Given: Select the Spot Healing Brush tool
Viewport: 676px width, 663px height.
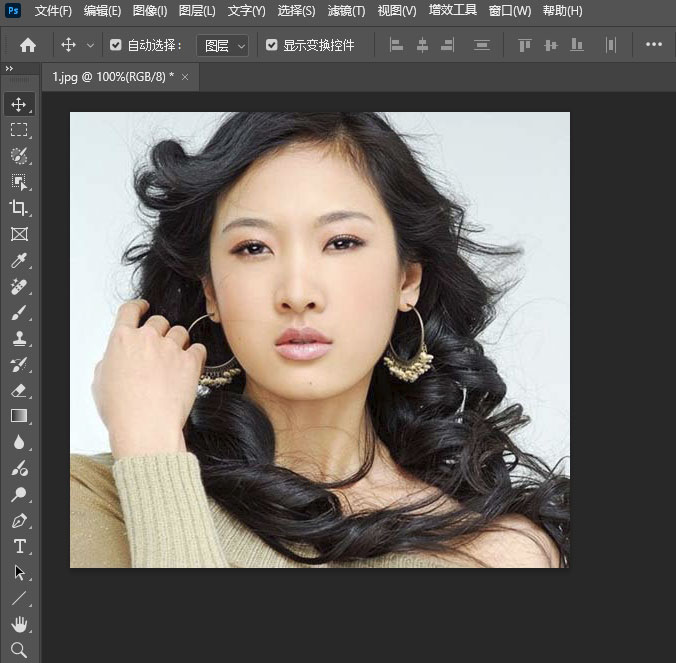Looking at the screenshot, I should point(19,286).
